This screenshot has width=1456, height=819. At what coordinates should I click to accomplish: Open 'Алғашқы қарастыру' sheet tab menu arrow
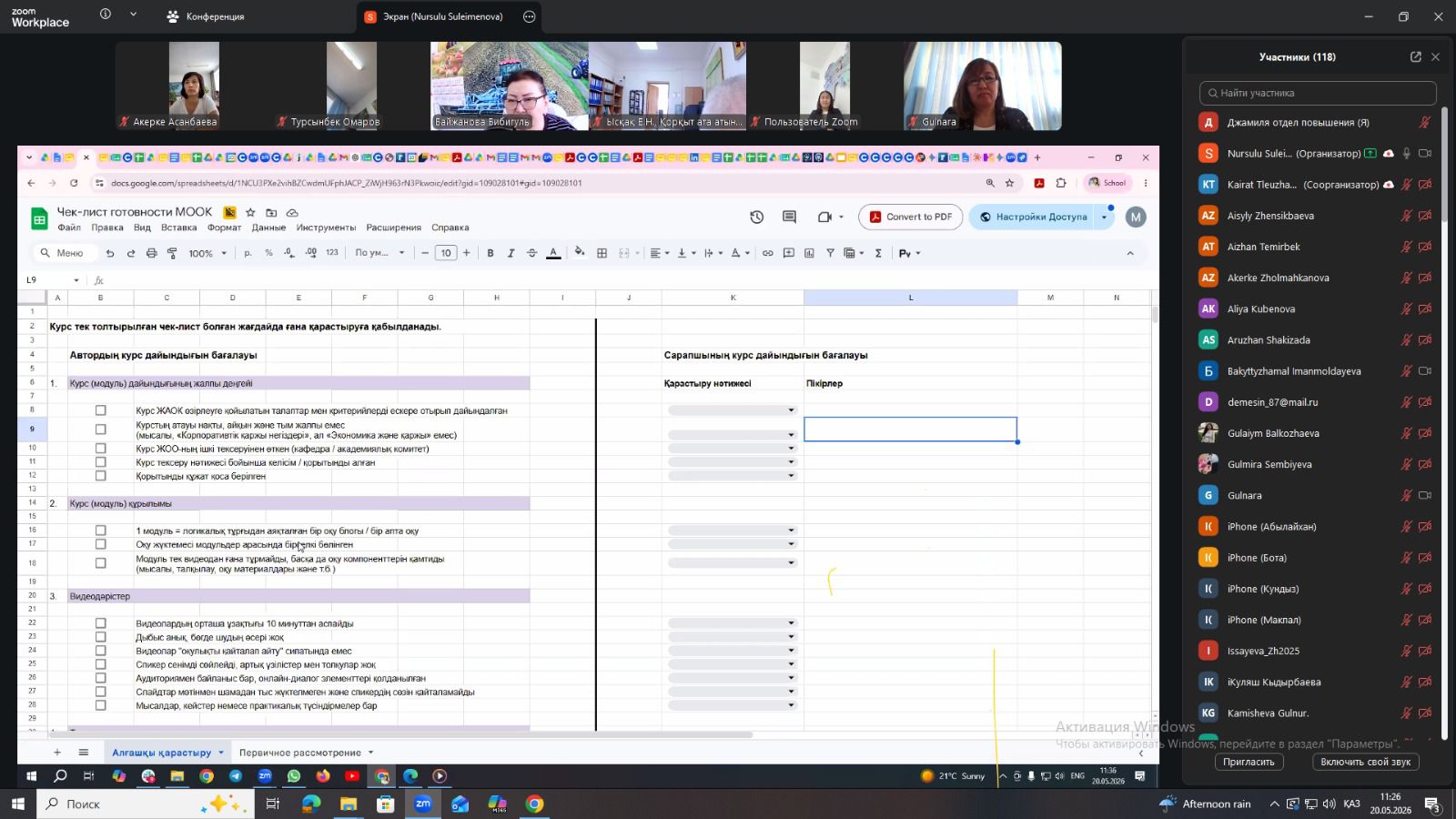[x=221, y=753]
